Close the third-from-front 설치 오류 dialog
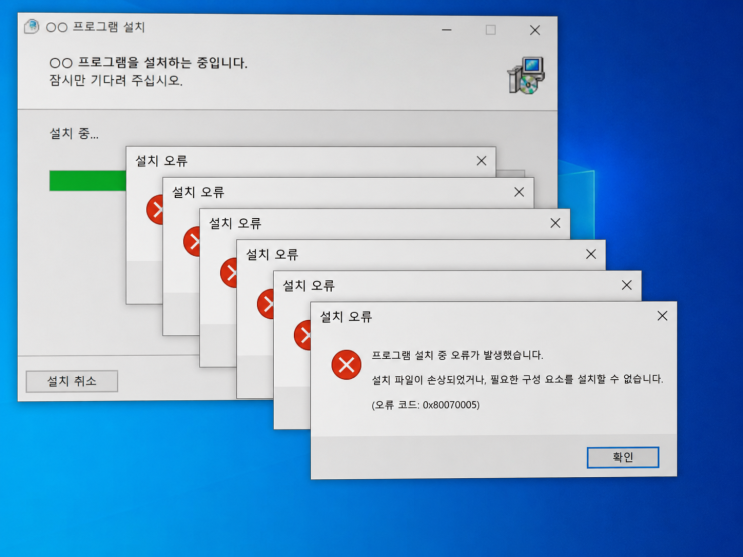Image resolution: width=743 pixels, height=557 pixels. click(x=590, y=254)
